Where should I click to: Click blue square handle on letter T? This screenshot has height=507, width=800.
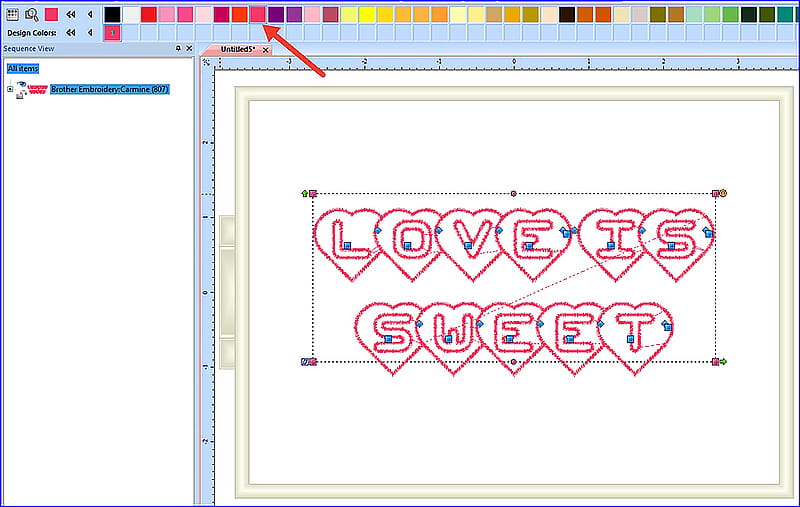(x=630, y=339)
